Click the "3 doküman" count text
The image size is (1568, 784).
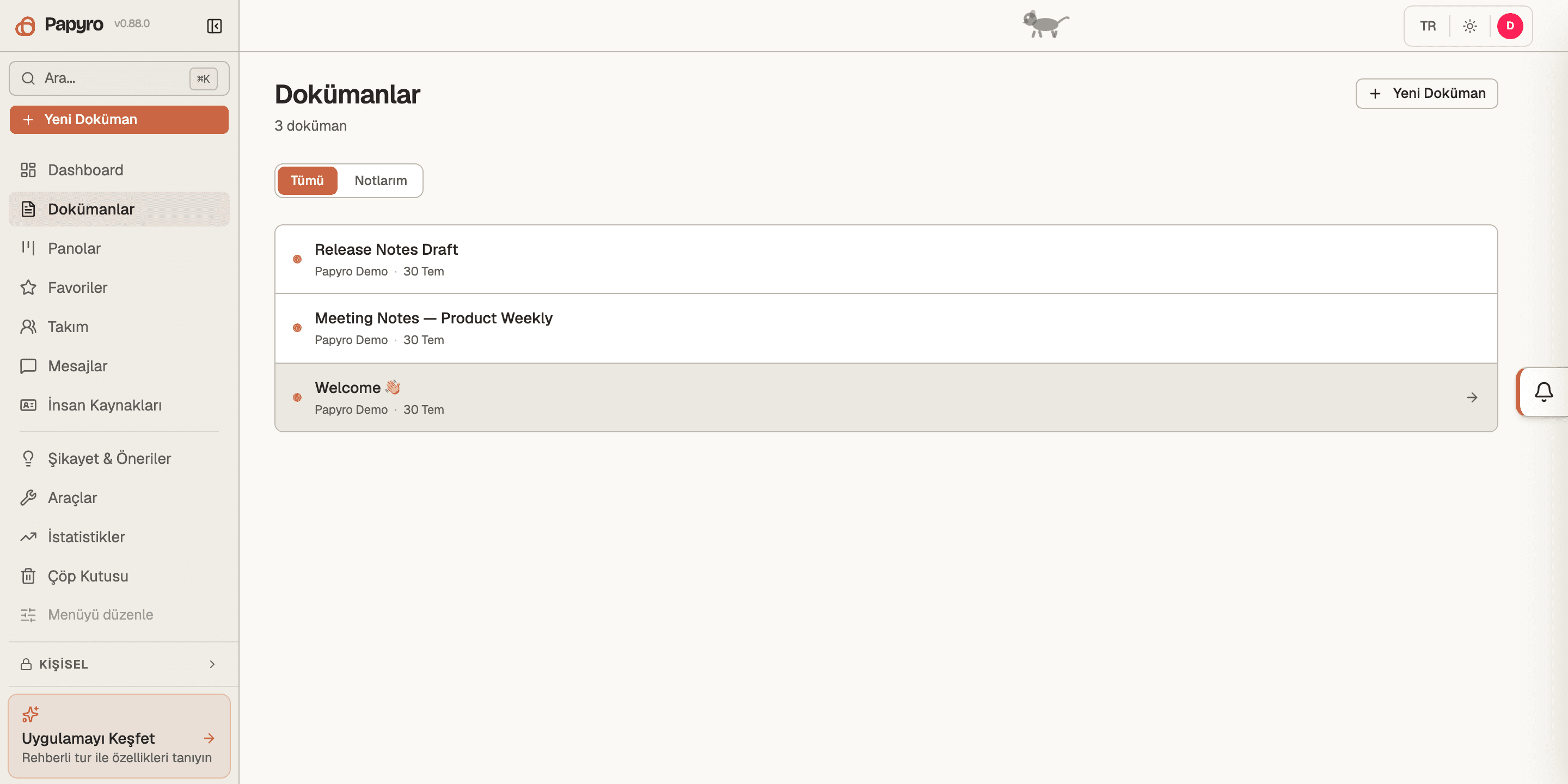point(310,126)
